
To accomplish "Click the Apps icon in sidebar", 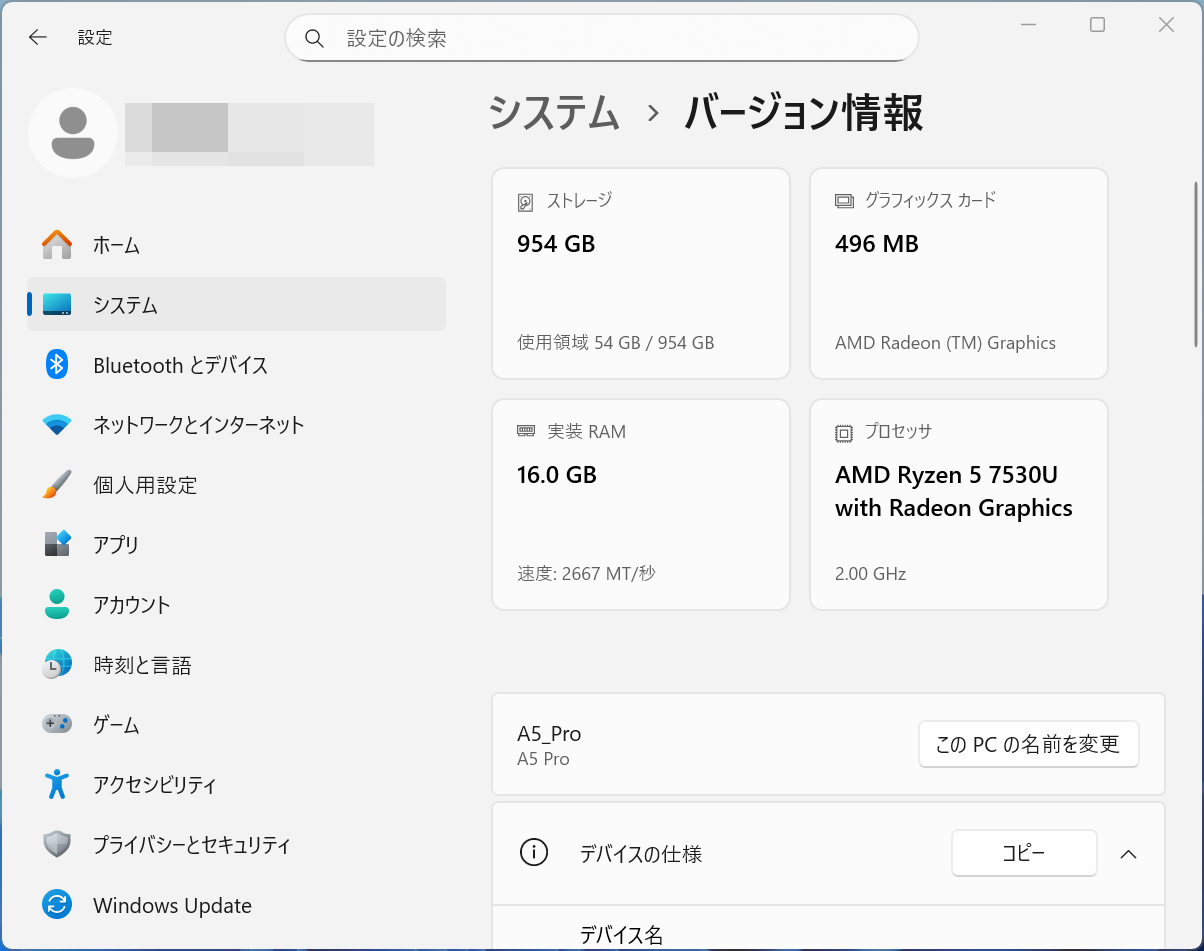I will [x=57, y=545].
